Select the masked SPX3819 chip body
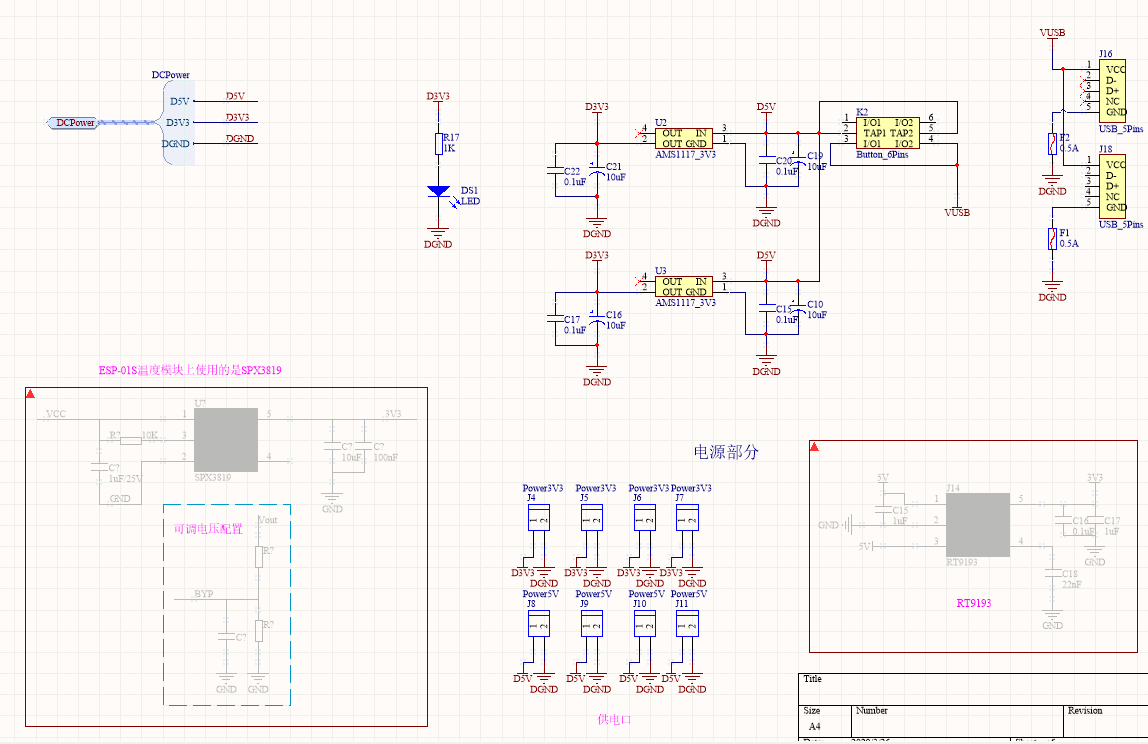Screen dimensions: 1148x744 (226, 439)
